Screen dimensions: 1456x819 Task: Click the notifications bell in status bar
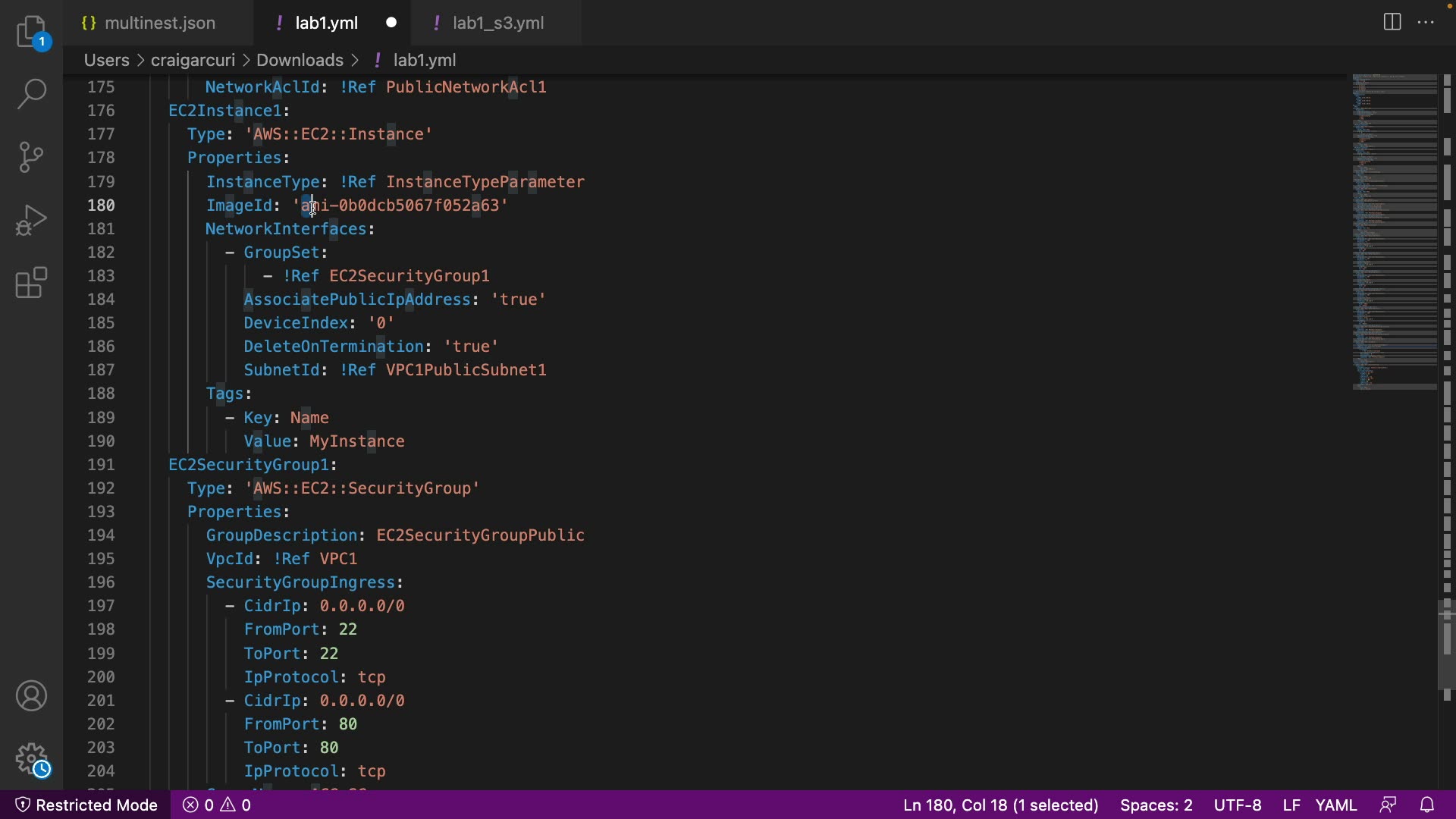pos(1427,805)
